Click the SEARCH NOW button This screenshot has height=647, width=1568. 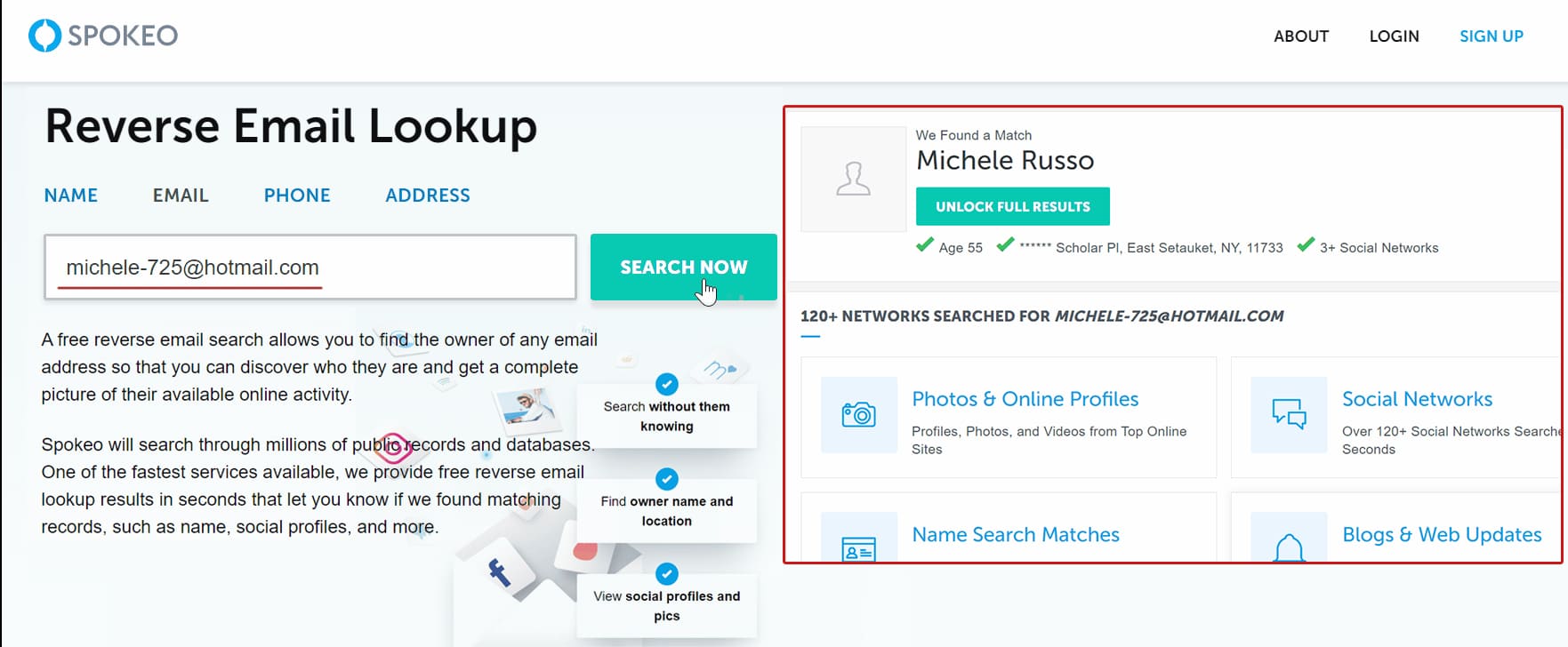click(x=683, y=267)
